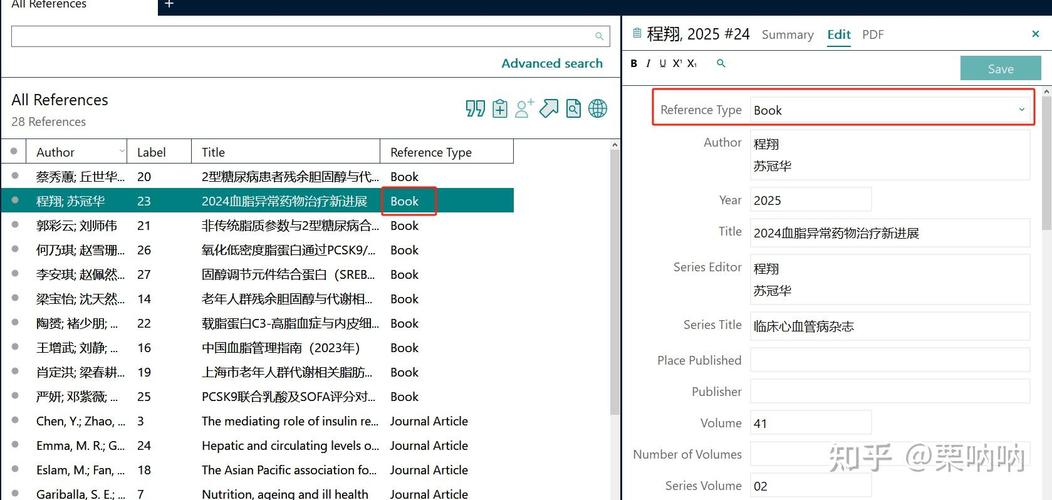
Task: Open the Reference Type dropdown
Action: pyautogui.click(x=890, y=110)
